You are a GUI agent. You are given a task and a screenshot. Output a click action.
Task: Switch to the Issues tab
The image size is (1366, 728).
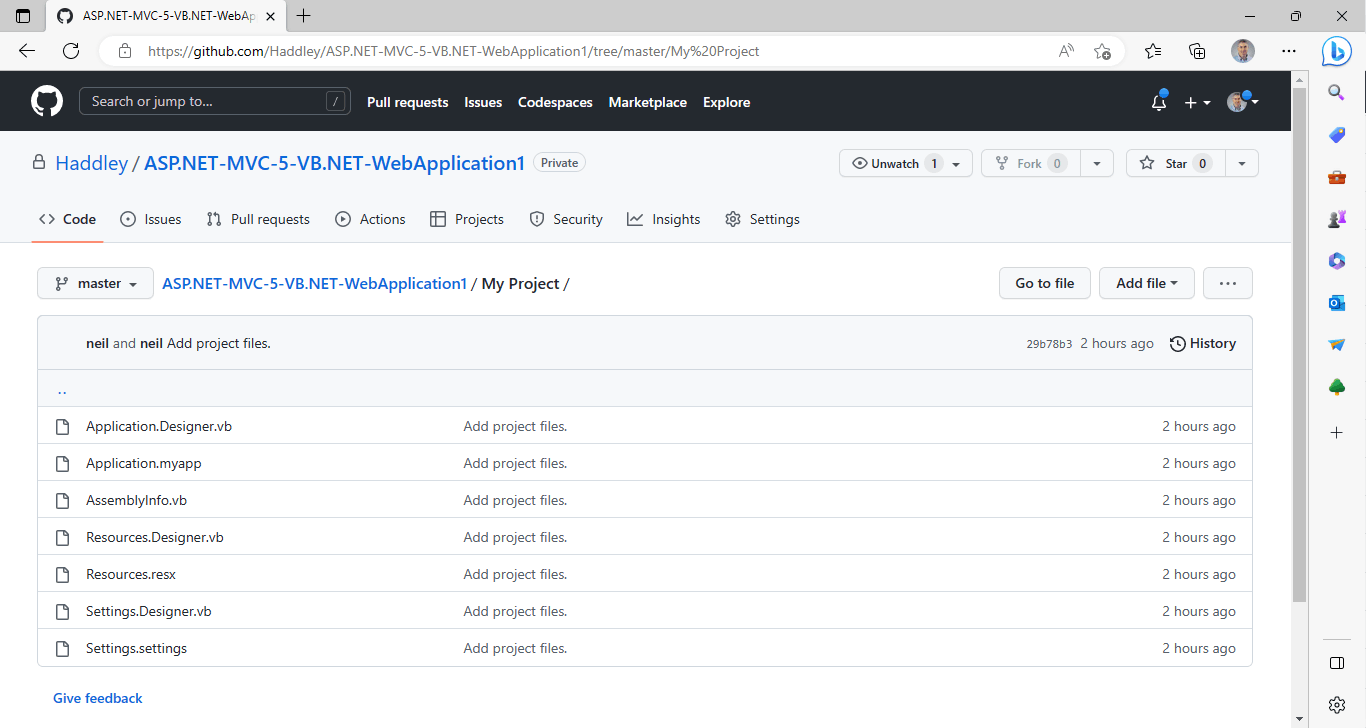(x=150, y=219)
